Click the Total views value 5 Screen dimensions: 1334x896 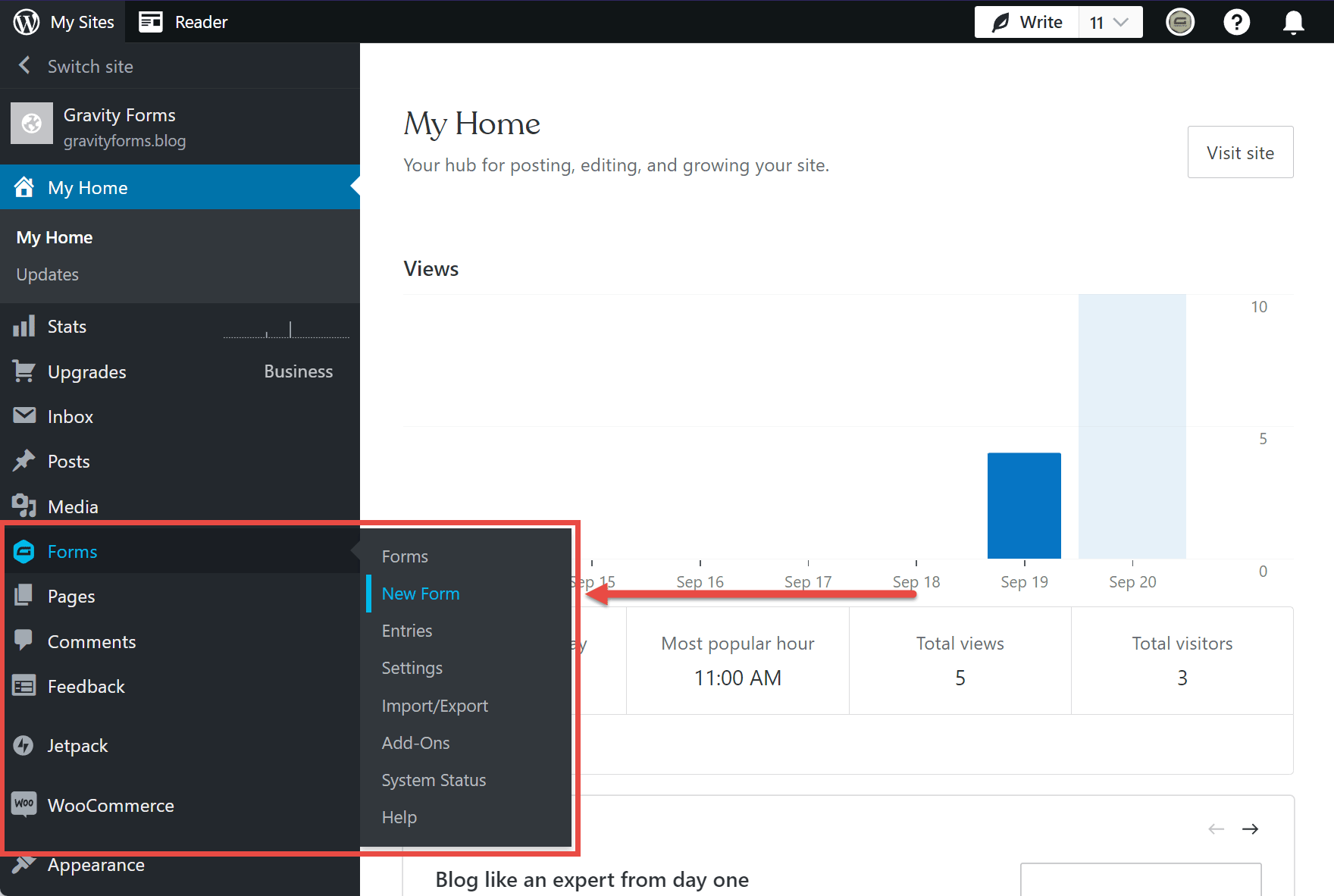click(x=960, y=678)
